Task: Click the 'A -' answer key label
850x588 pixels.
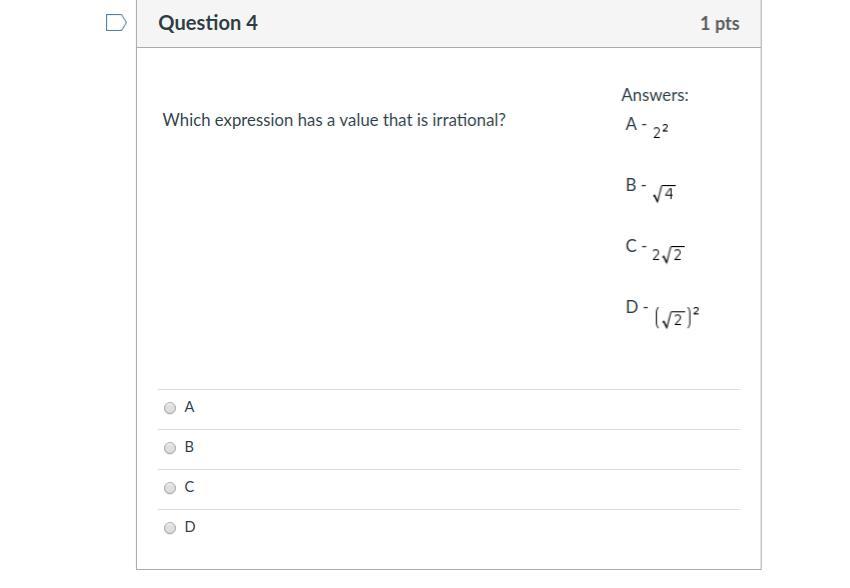Action: pos(635,125)
